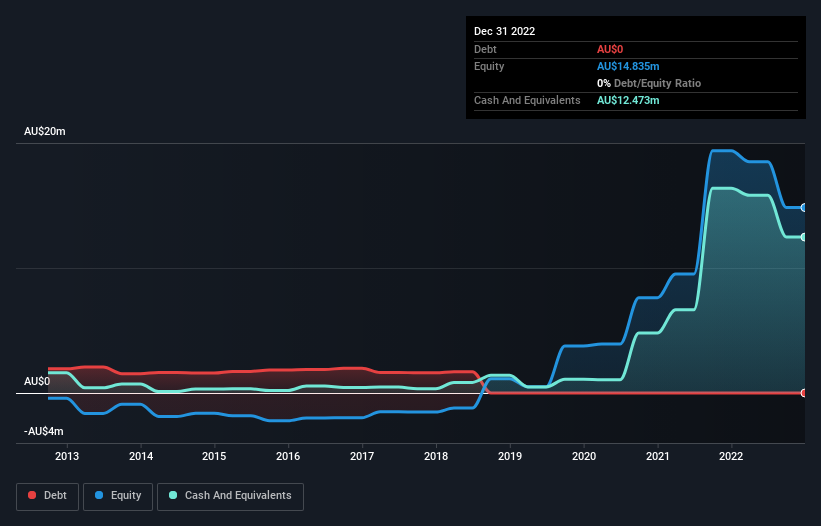
Task: Click the 2021 x-axis label
Action: tap(658, 456)
